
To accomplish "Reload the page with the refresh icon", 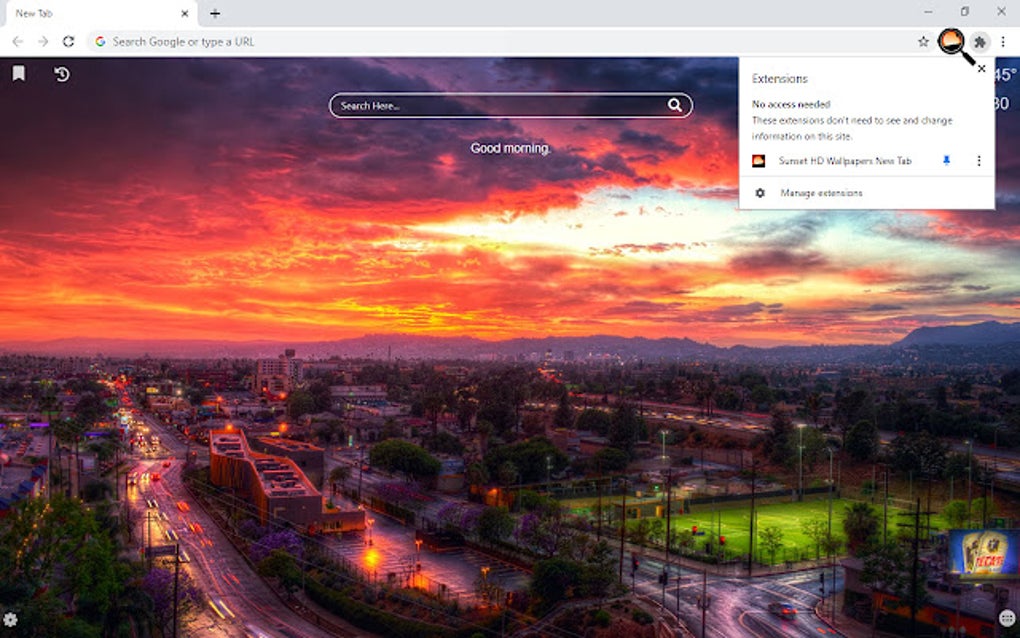I will [x=68, y=42].
